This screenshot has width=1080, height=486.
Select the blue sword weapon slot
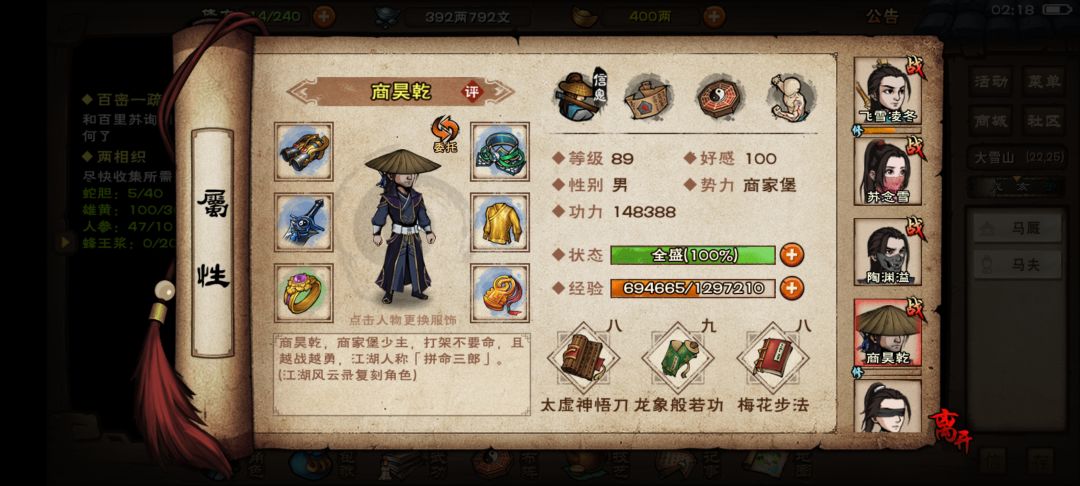click(304, 222)
